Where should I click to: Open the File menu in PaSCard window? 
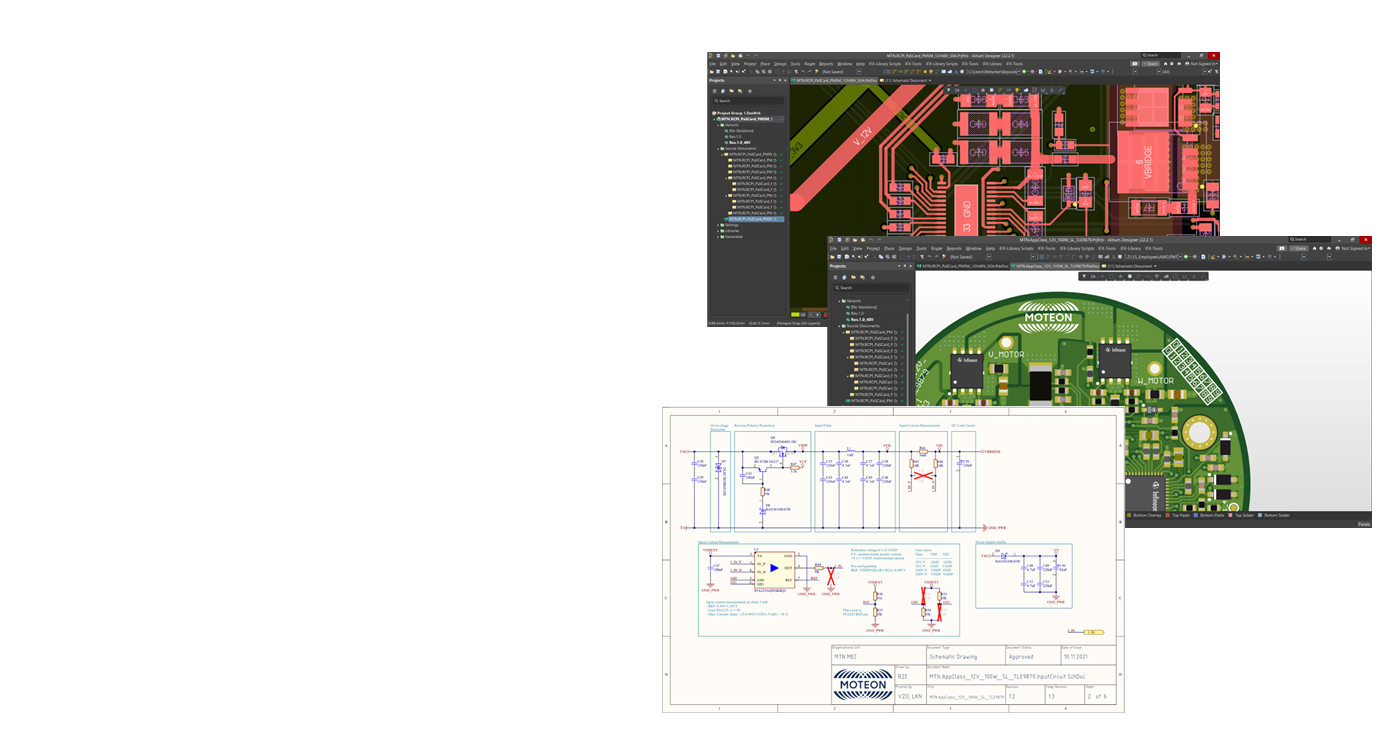tap(712, 64)
